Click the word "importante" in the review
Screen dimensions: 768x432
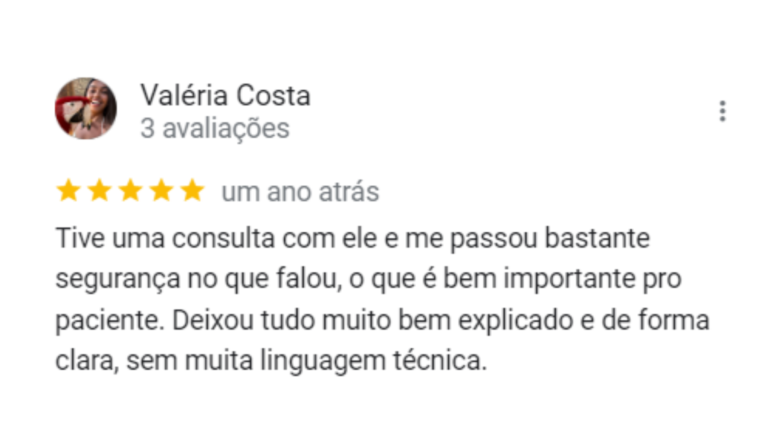click(570, 280)
